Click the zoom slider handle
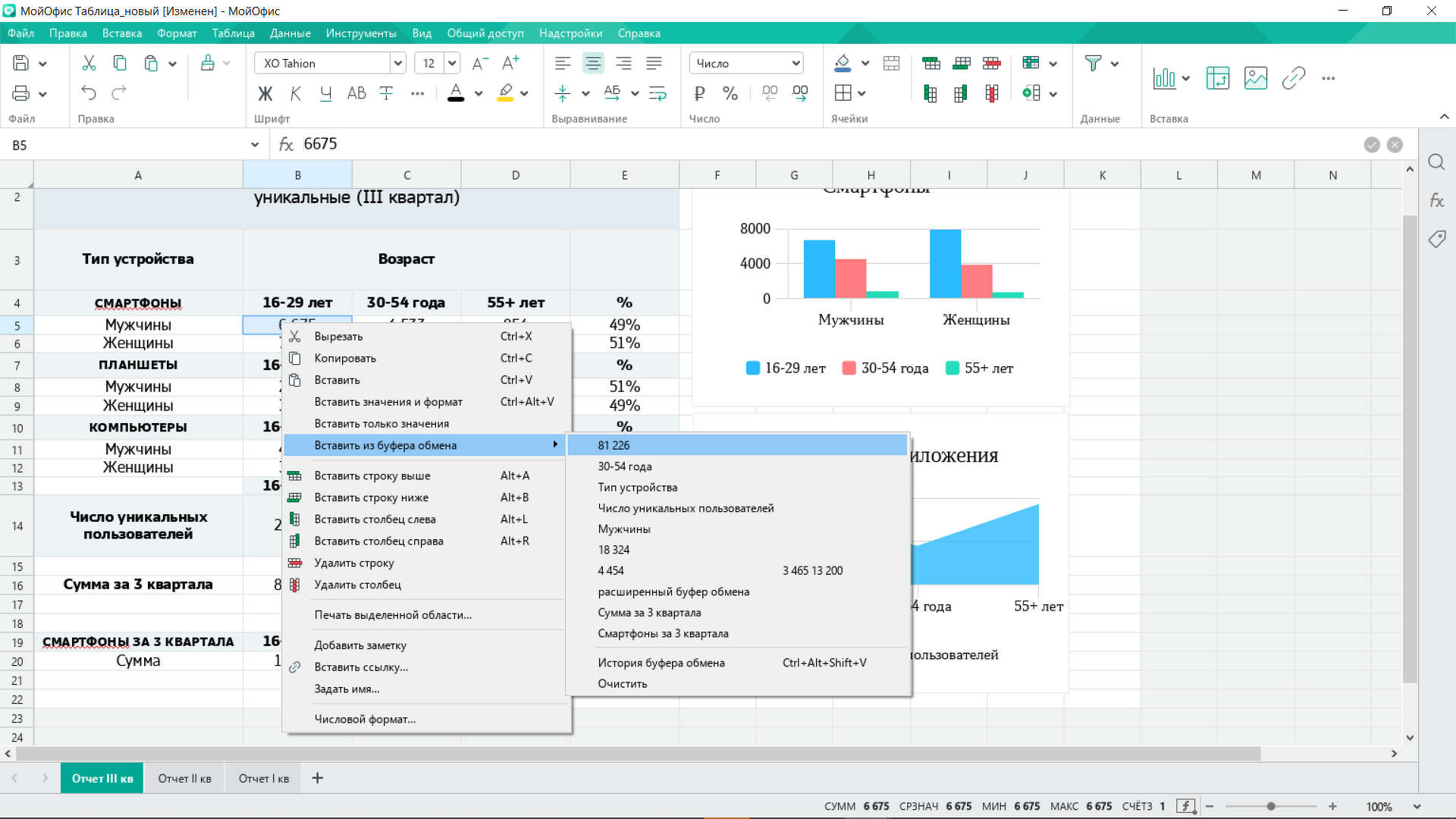The height and width of the screenshot is (819, 1456). pos(1271,807)
